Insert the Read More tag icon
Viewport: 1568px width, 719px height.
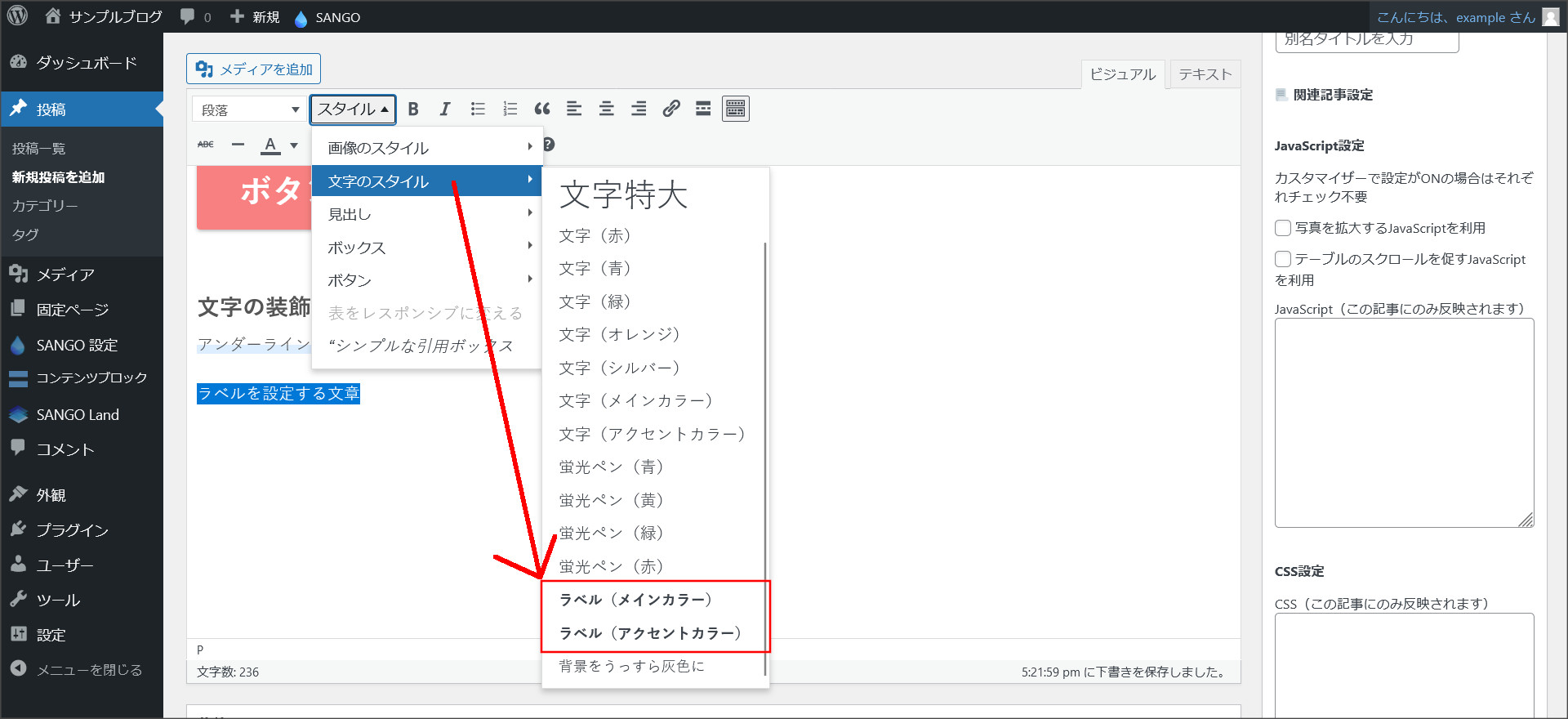click(x=703, y=109)
